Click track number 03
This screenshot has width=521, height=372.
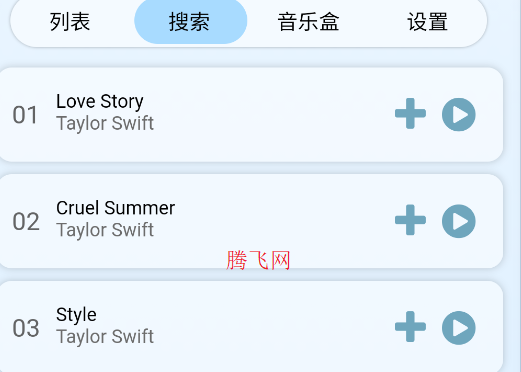(x=26, y=328)
